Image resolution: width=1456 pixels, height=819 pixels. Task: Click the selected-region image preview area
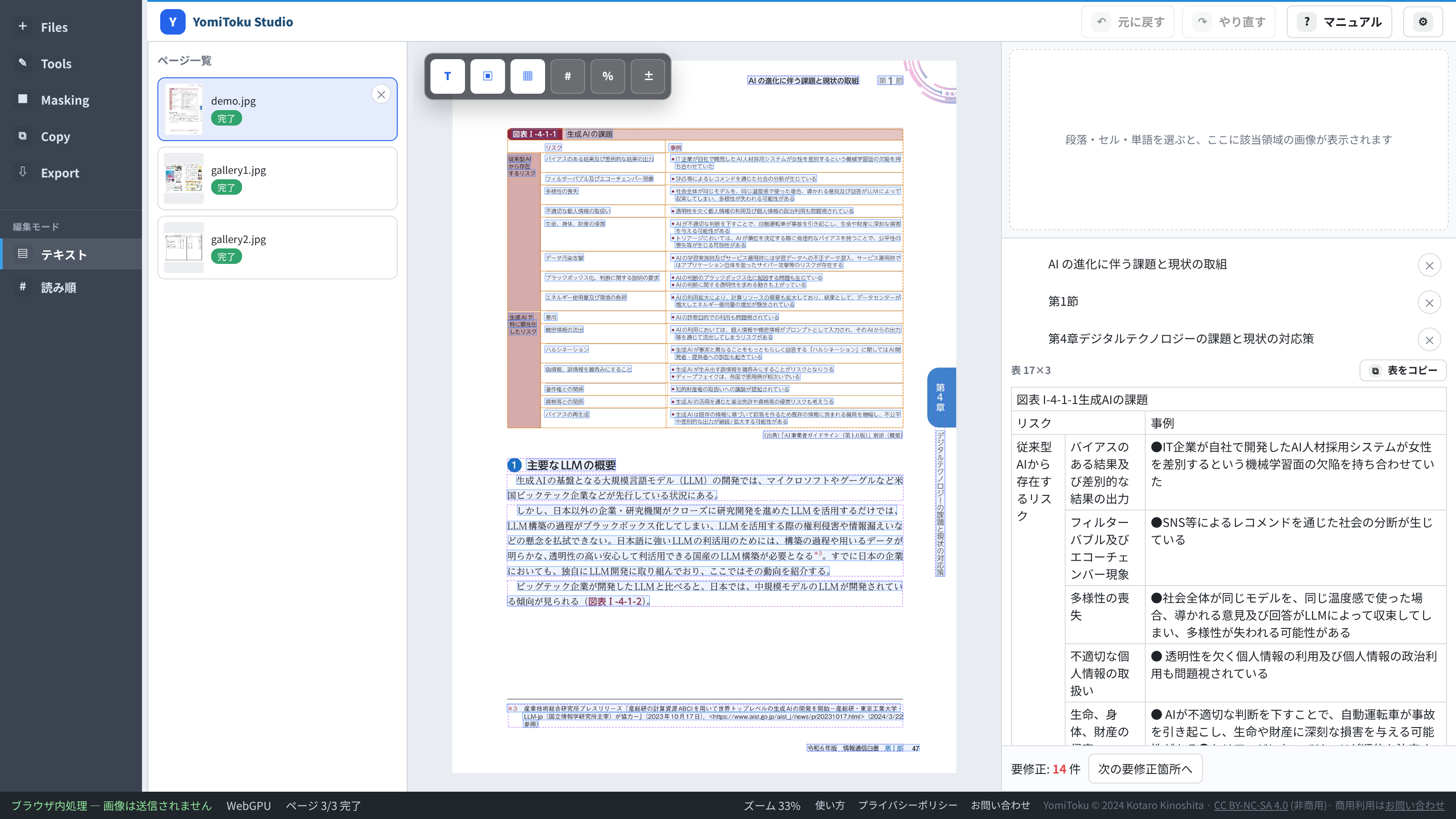coord(1228,139)
